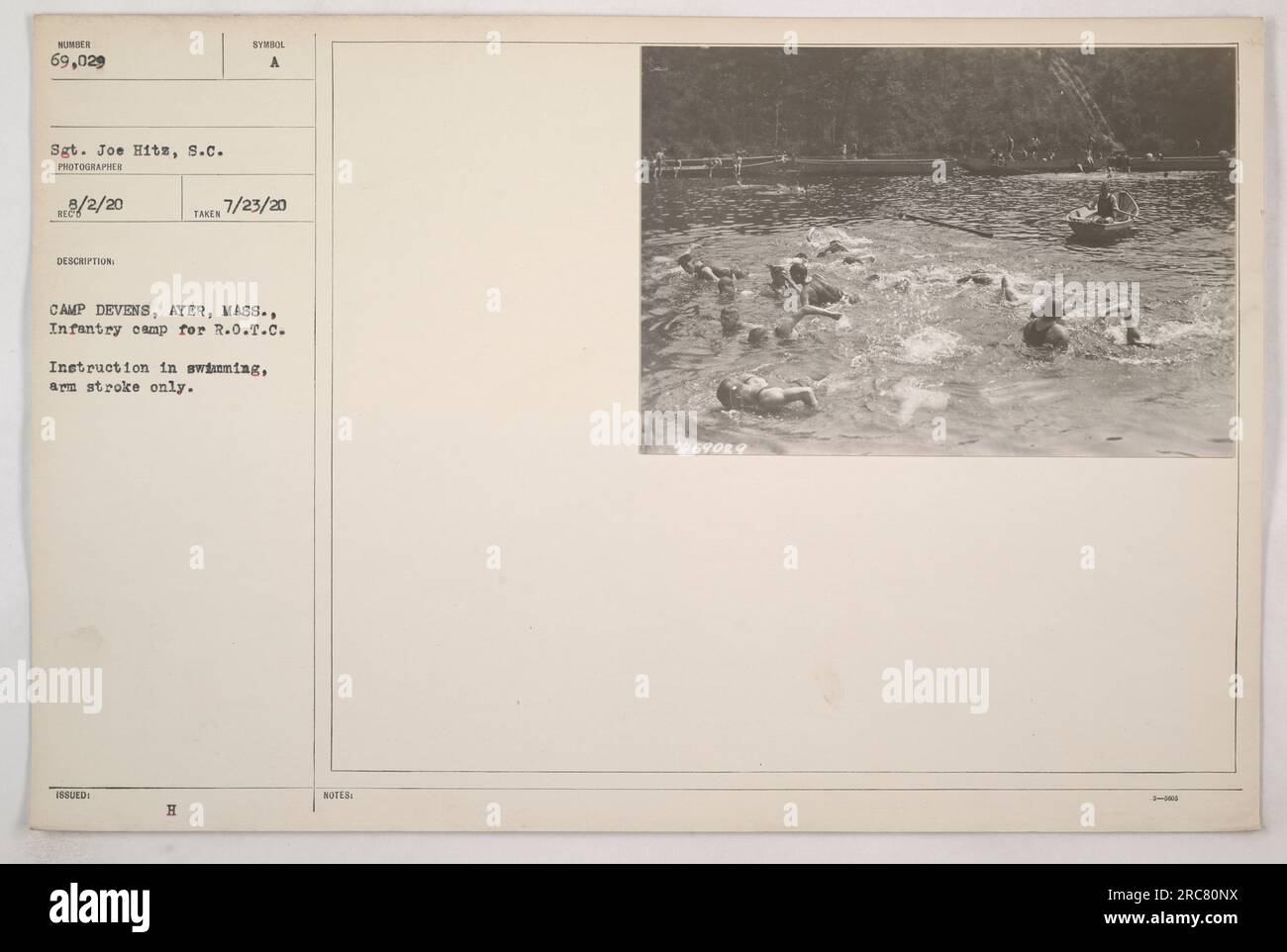Click the embedded swimming photograph

[x=939, y=251]
